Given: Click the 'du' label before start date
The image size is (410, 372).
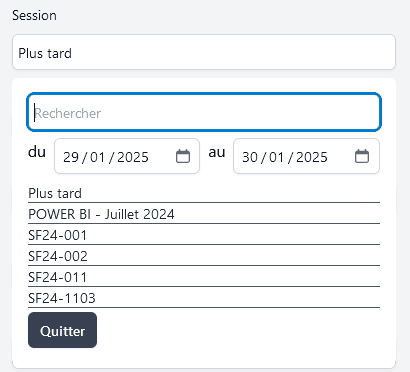Looking at the screenshot, I should tap(37, 152).
